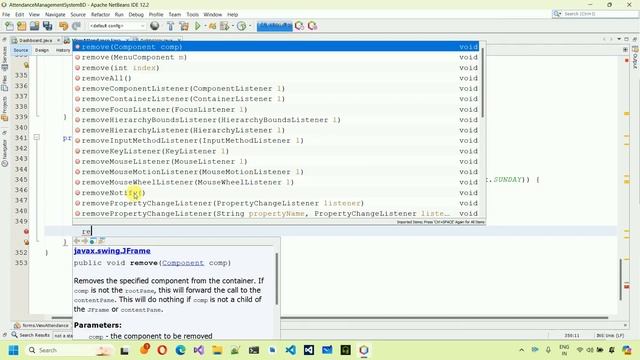Viewport: 640px width, 360px height.
Task: Switch to the Design view button
Action: (42, 50)
